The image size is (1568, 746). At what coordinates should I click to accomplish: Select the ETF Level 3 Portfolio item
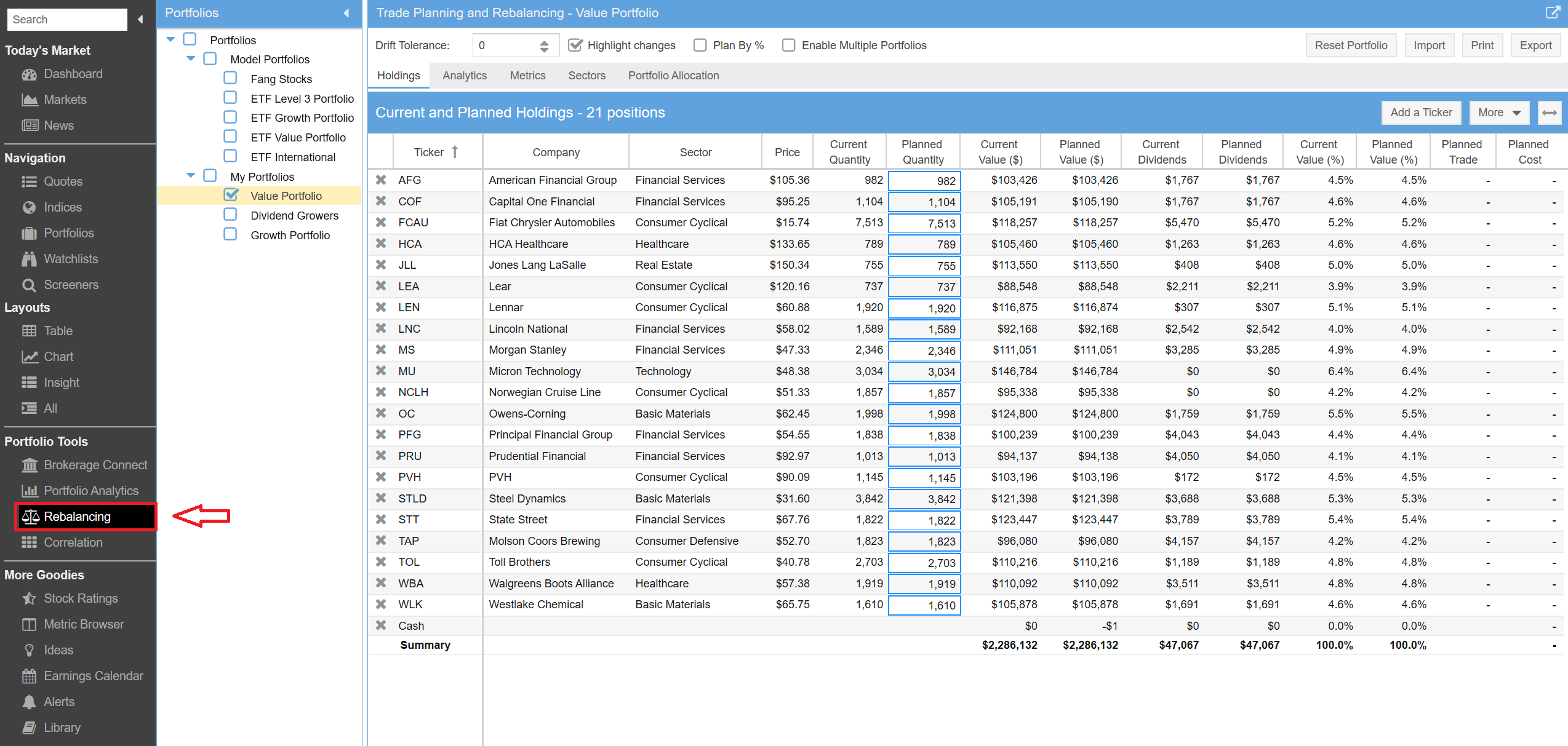point(302,98)
